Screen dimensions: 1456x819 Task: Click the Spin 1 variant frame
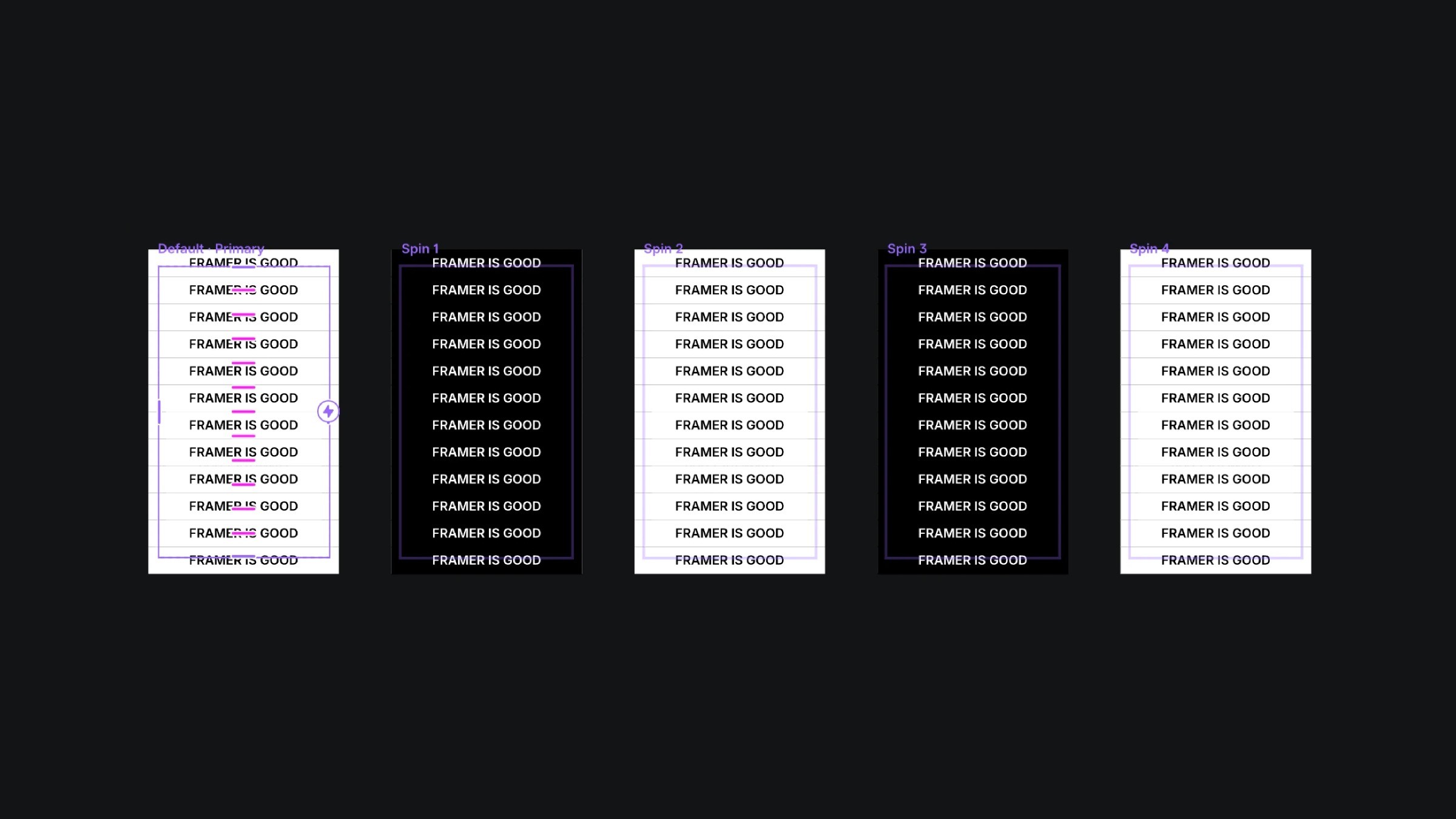coord(487,412)
